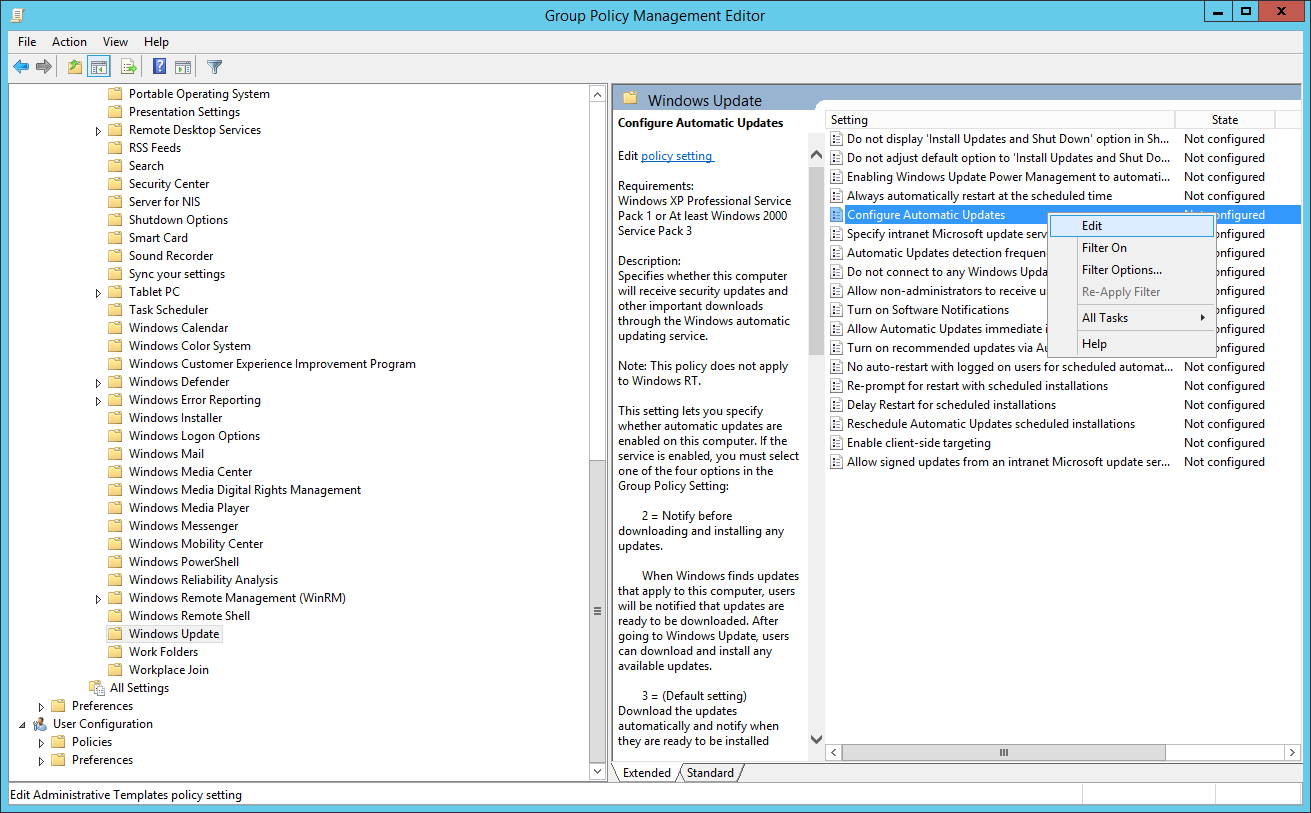Click the app icon in title bar
The image size is (1311, 813).
click(17, 14)
